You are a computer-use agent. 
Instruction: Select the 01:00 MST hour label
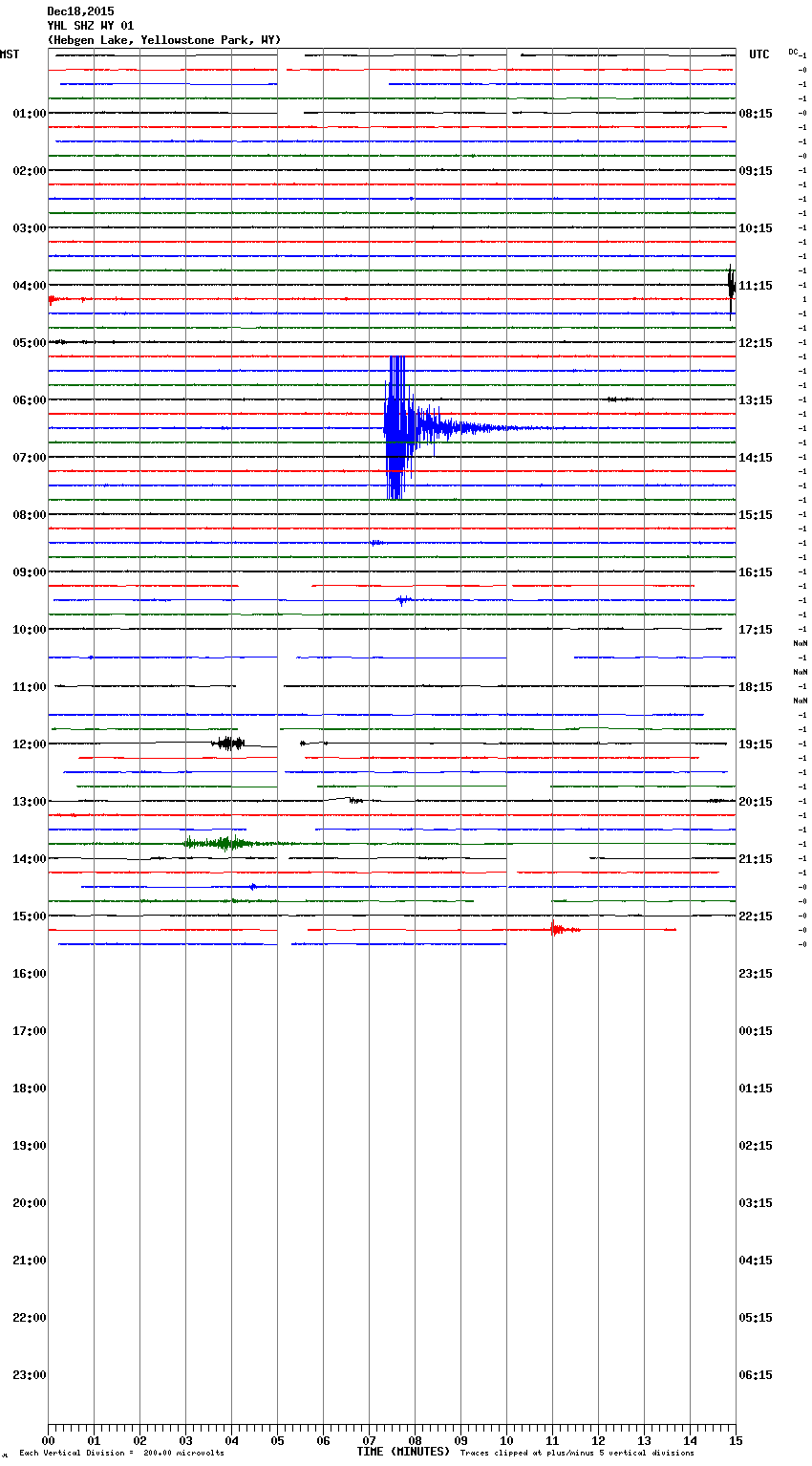coord(30,114)
